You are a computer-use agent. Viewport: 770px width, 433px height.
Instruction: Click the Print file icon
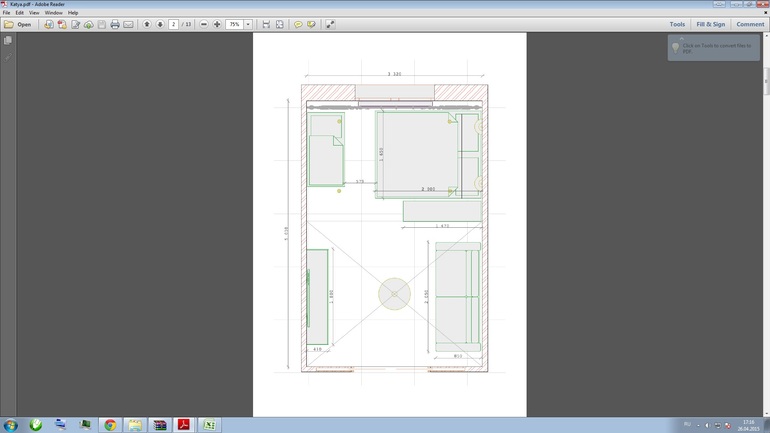click(x=114, y=24)
